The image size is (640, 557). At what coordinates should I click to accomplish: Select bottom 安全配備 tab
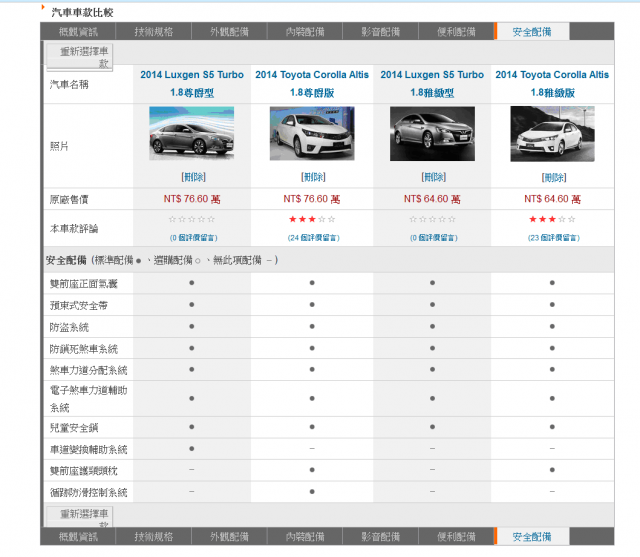[x=532, y=536]
